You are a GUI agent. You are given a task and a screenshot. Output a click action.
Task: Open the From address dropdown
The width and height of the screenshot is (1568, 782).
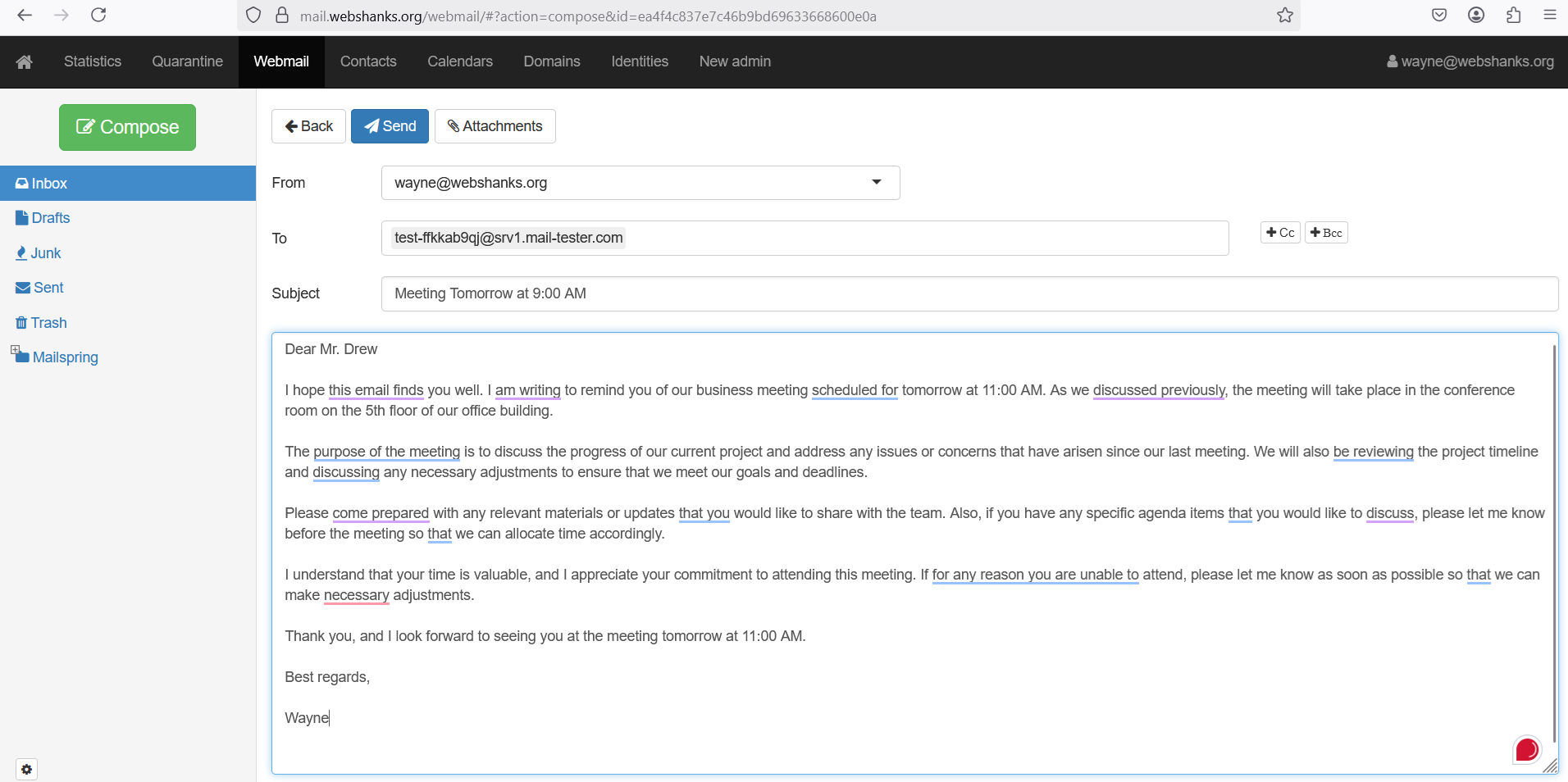point(640,183)
